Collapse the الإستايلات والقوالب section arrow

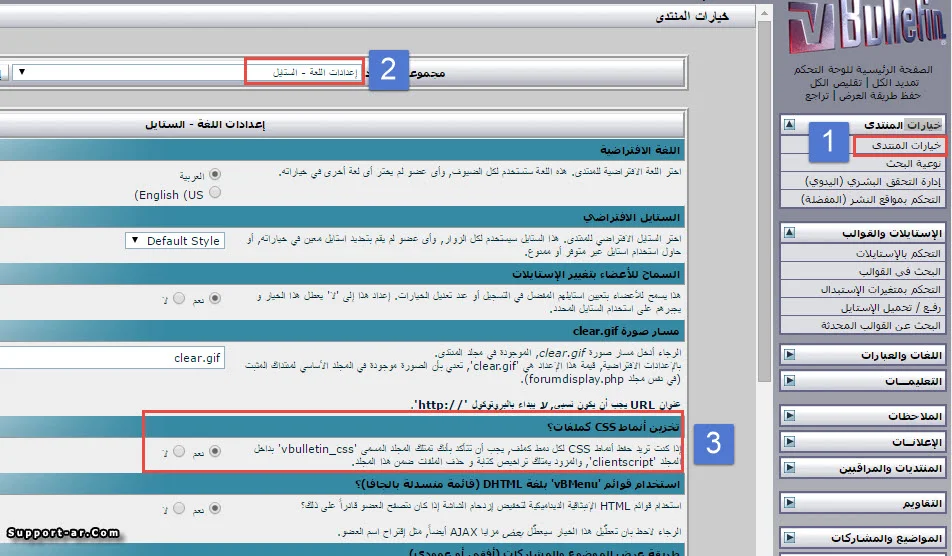pos(789,233)
